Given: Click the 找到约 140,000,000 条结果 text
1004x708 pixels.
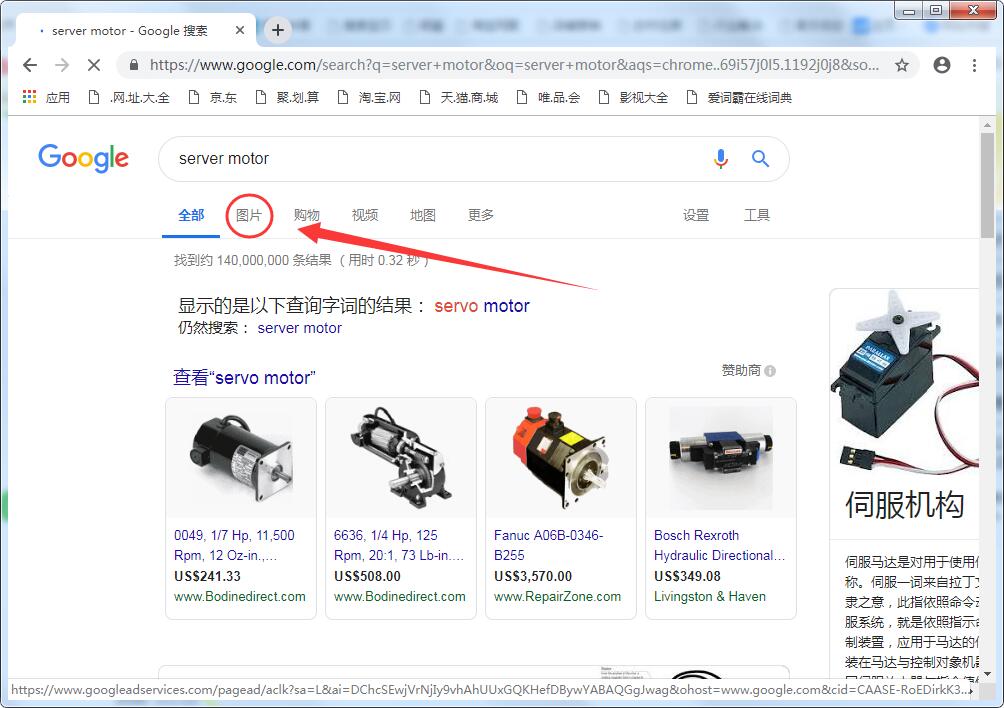Looking at the screenshot, I should coord(252,261).
